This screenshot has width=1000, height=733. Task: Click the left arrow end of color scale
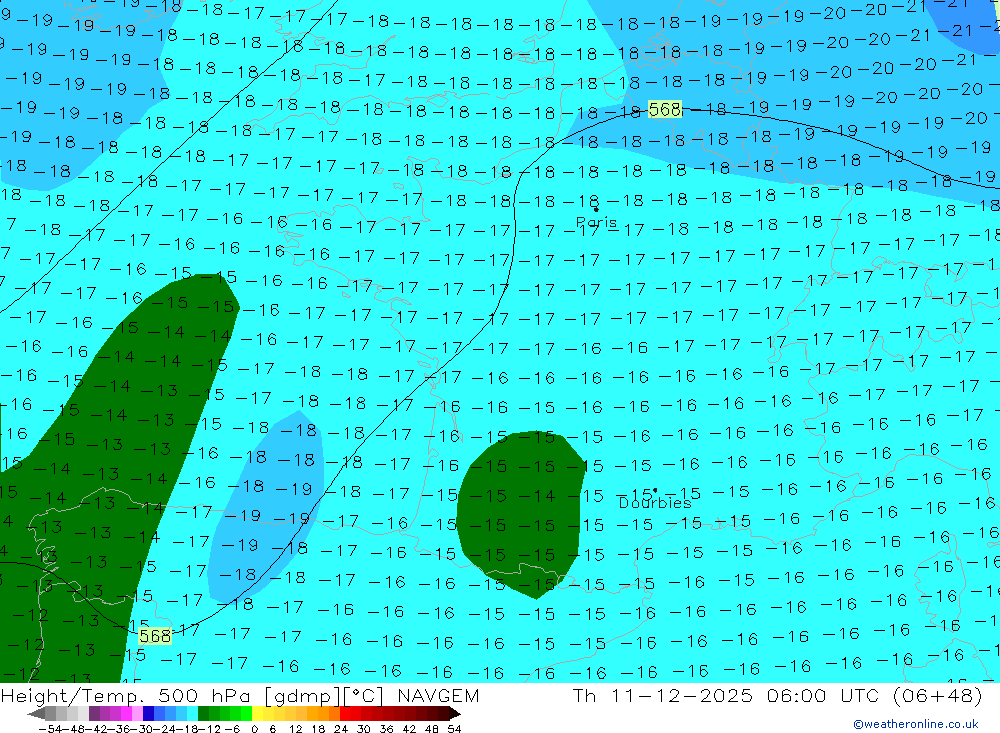click(36, 714)
